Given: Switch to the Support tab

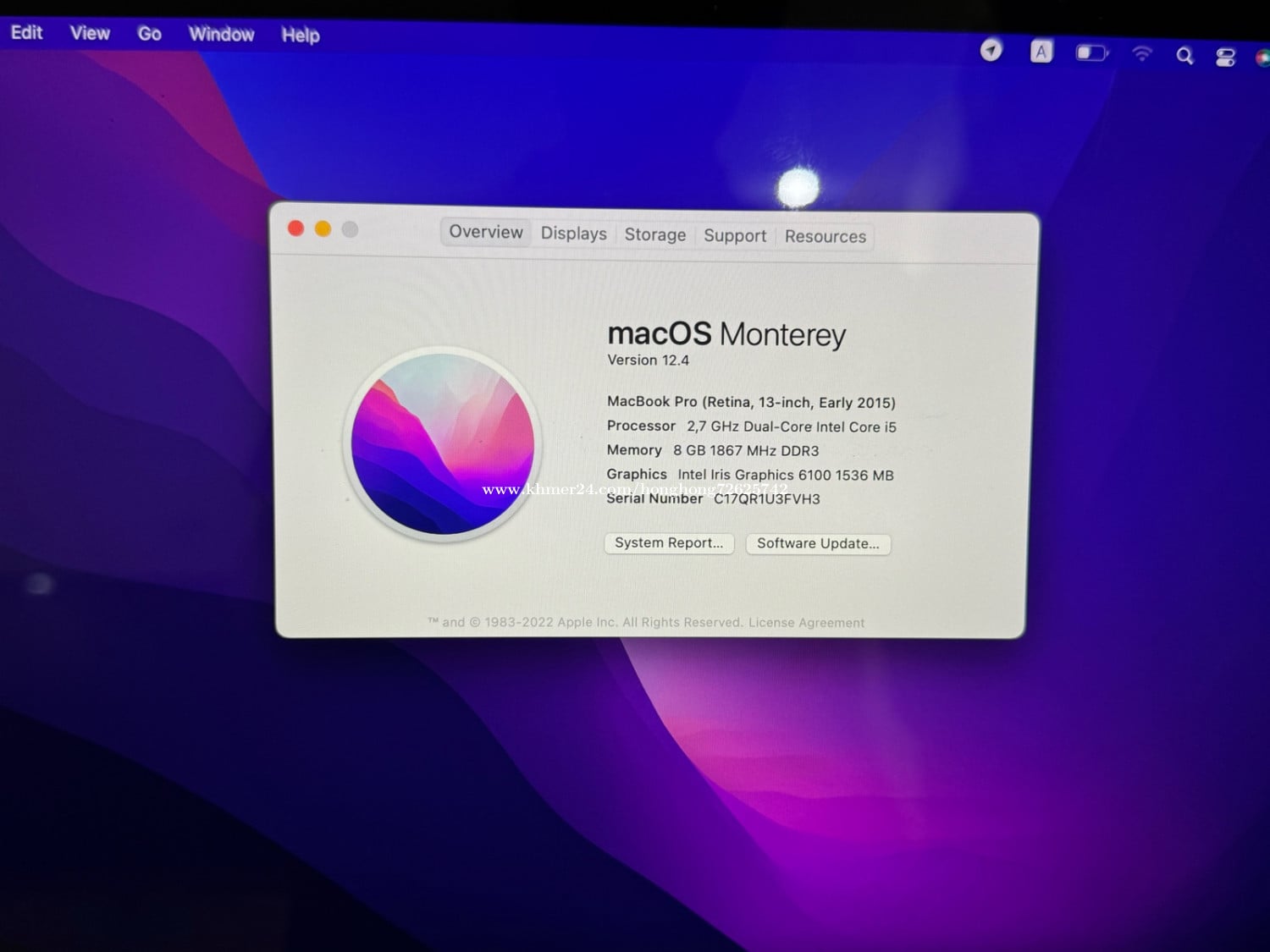Looking at the screenshot, I should coord(734,236).
